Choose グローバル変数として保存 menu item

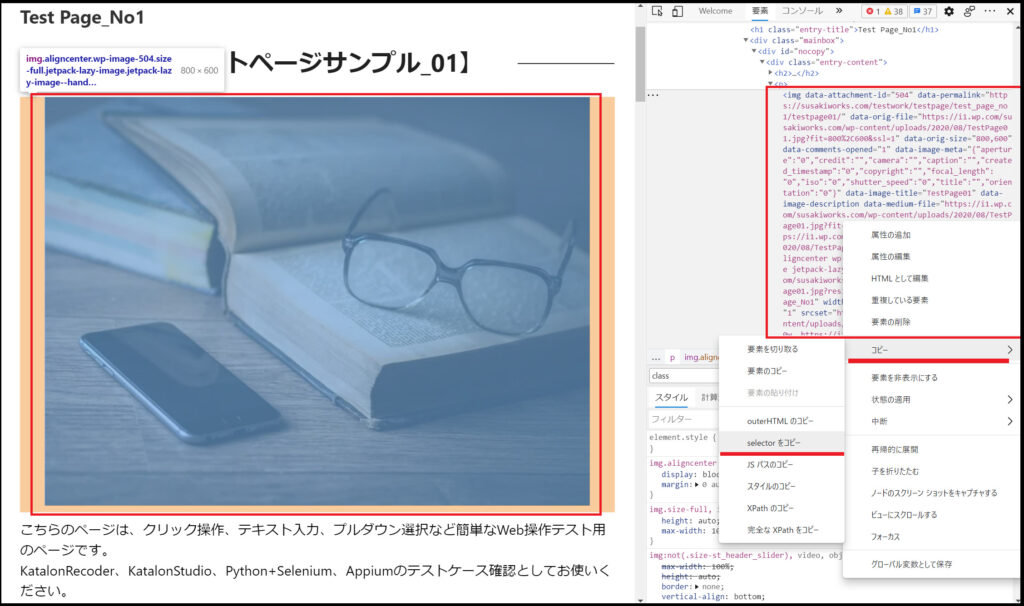click(911, 564)
